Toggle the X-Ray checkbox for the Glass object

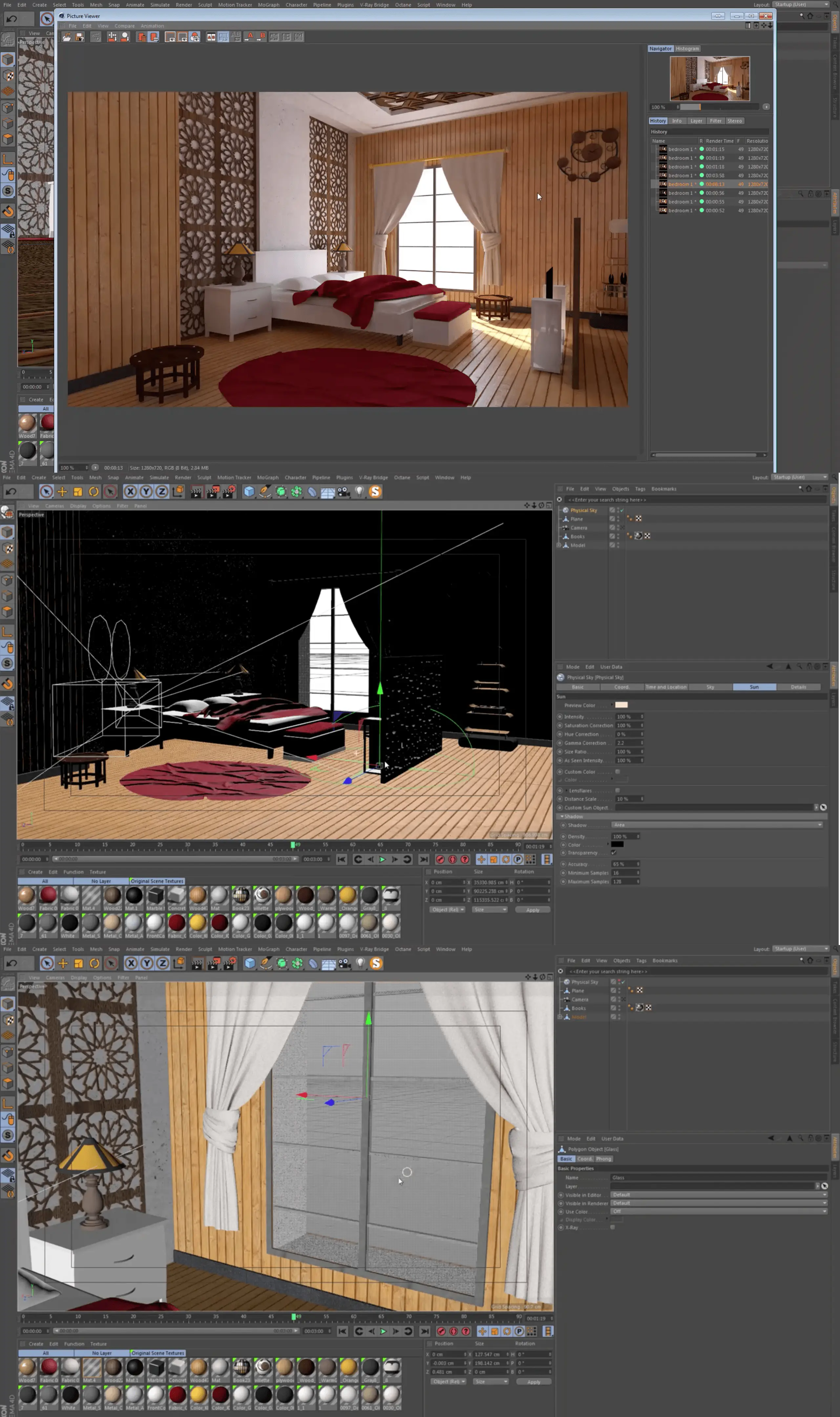coord(613,1227)
